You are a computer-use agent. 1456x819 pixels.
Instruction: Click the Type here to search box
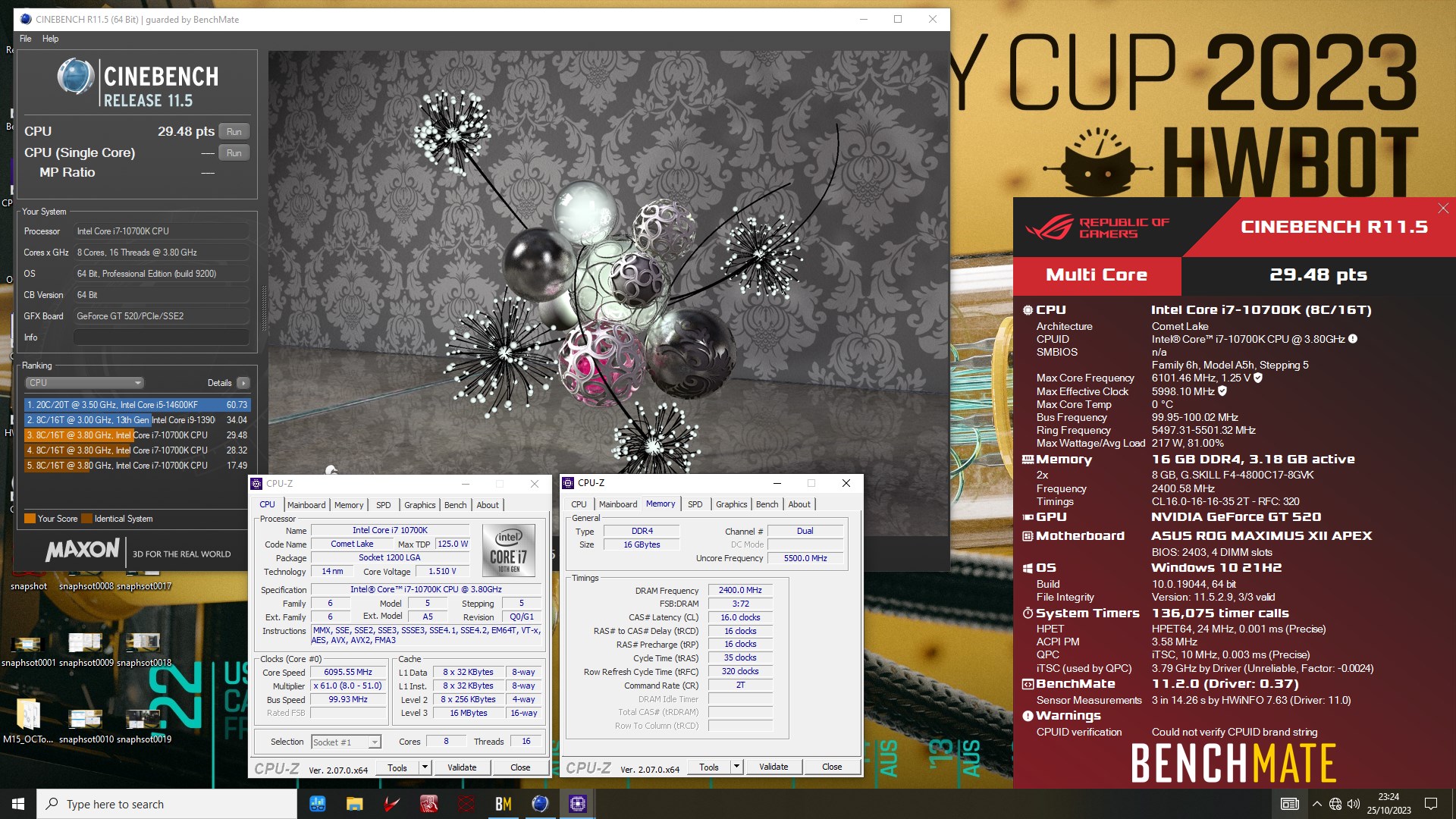167,804
